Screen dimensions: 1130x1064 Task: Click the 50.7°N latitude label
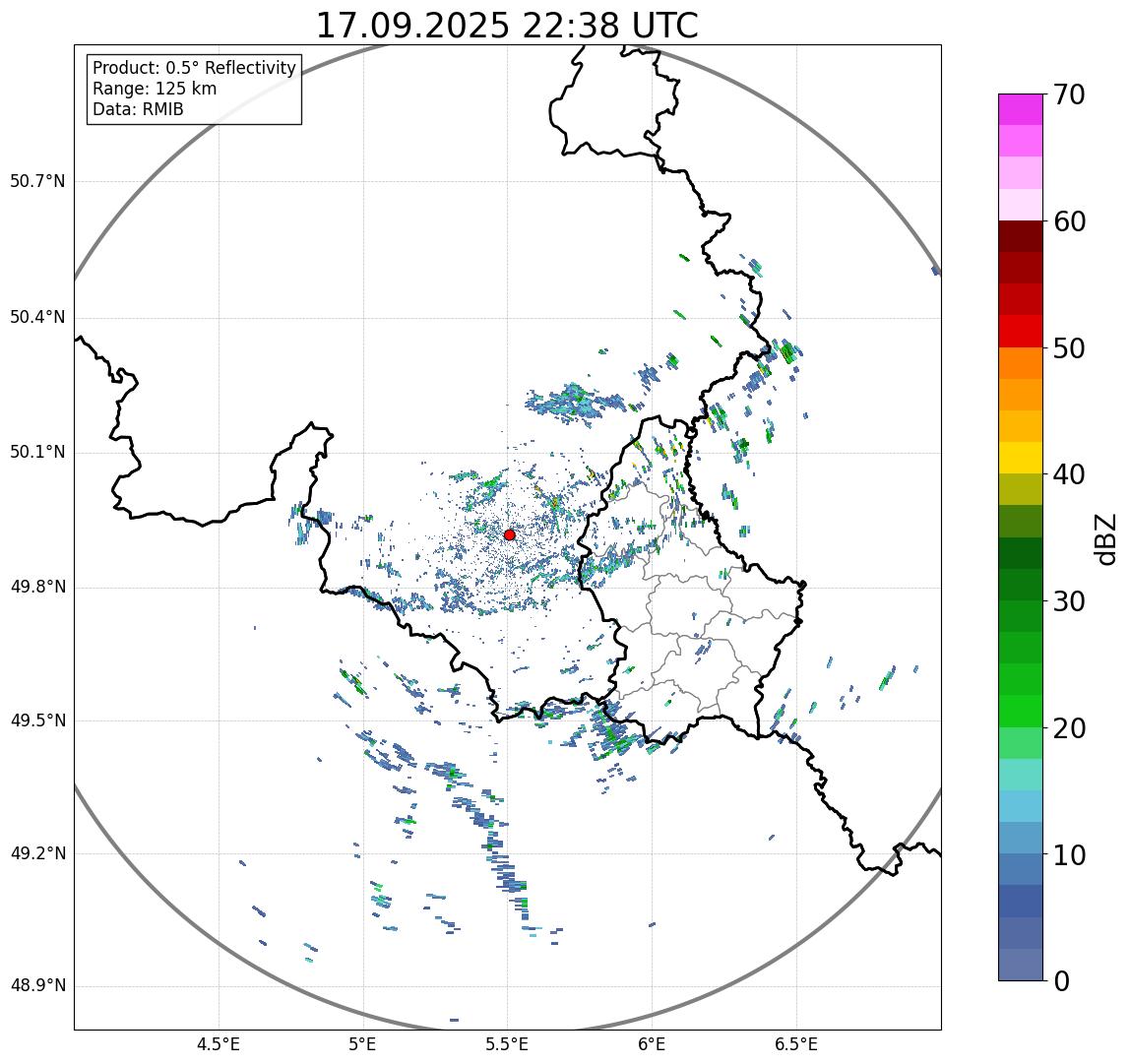click(x=37, y=181)
